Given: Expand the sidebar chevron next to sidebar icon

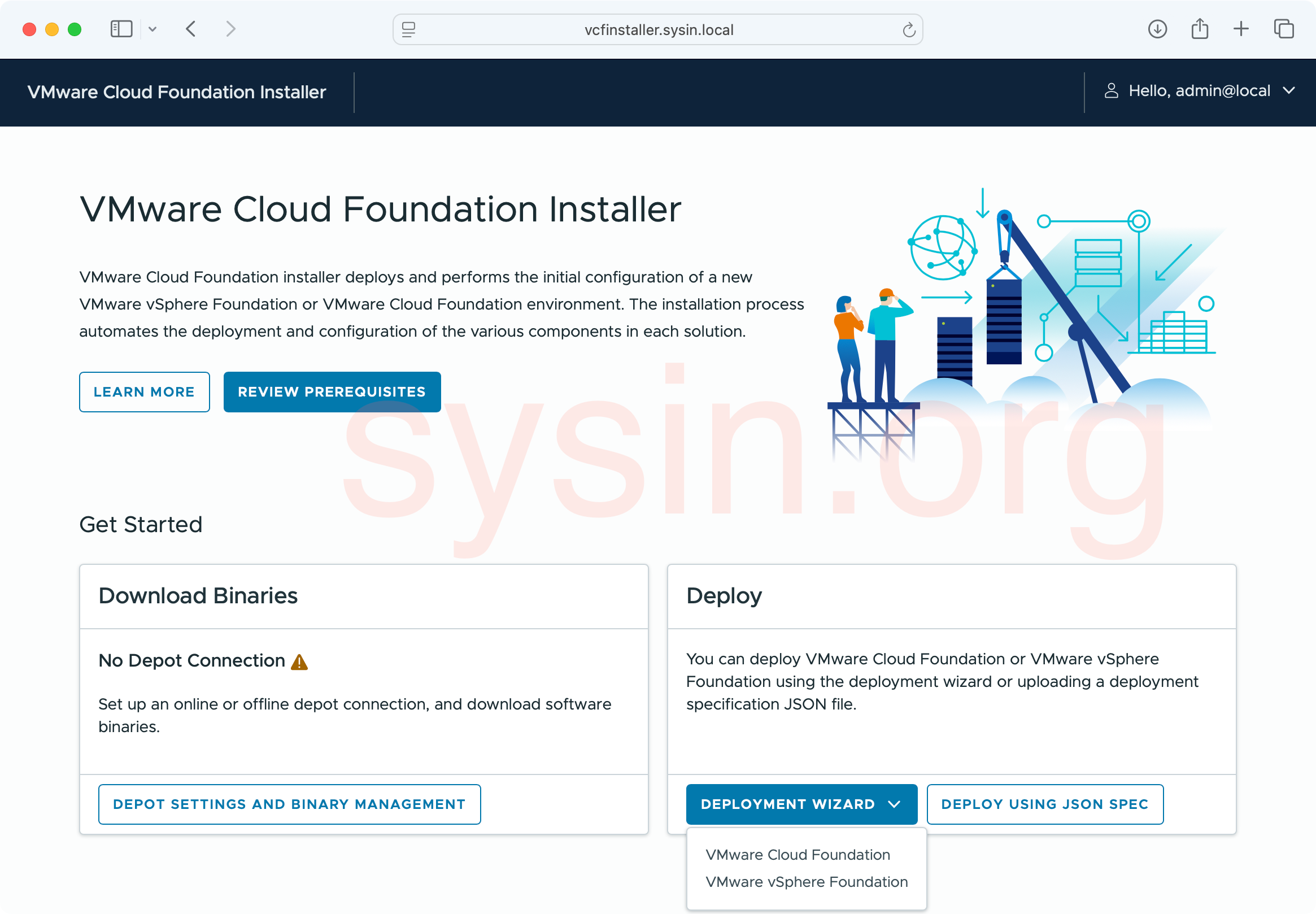Looking at the screenshot, I should pos(152,29).
